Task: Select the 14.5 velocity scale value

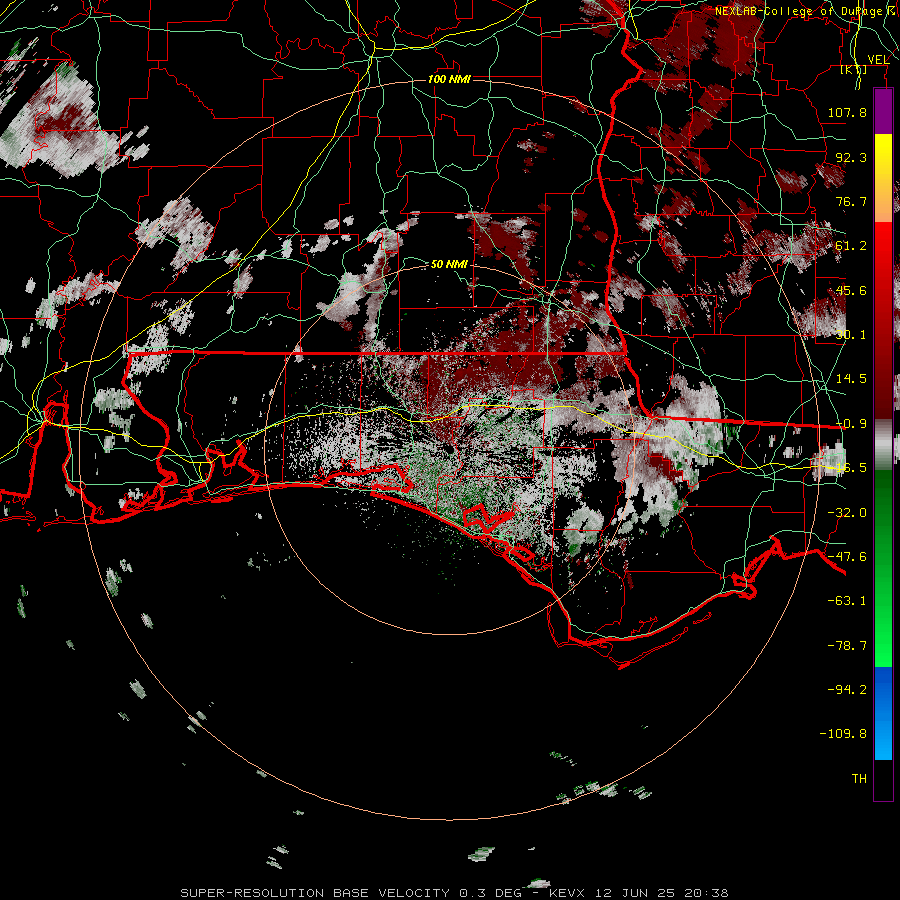Action: pos(851,379)
